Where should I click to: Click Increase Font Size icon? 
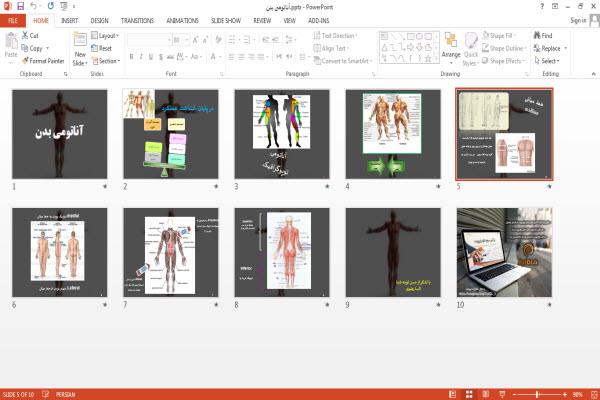196,39
